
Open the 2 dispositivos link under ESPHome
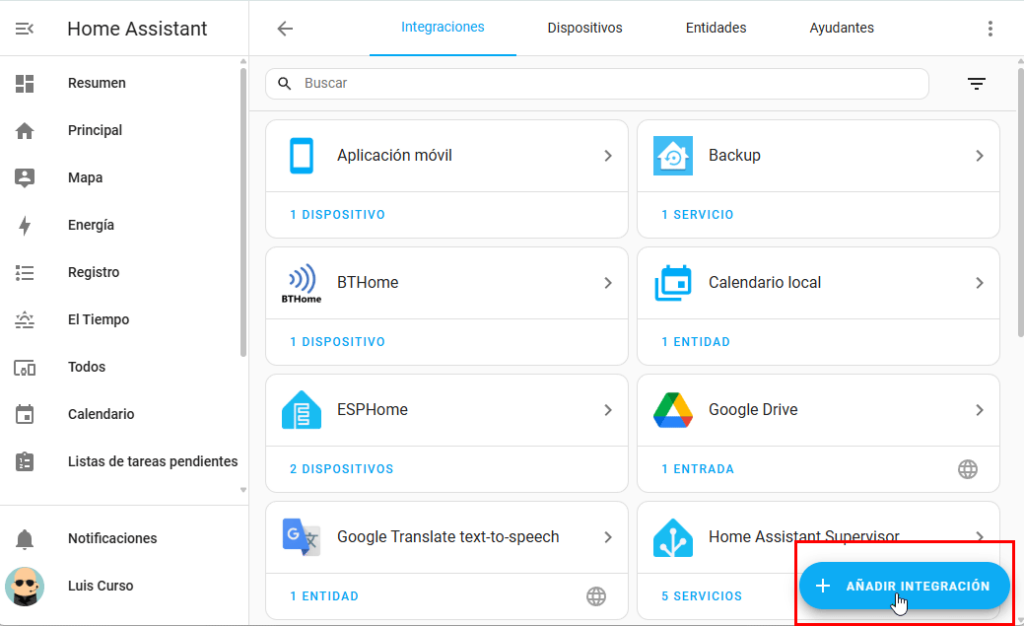(x=342, y=469)
